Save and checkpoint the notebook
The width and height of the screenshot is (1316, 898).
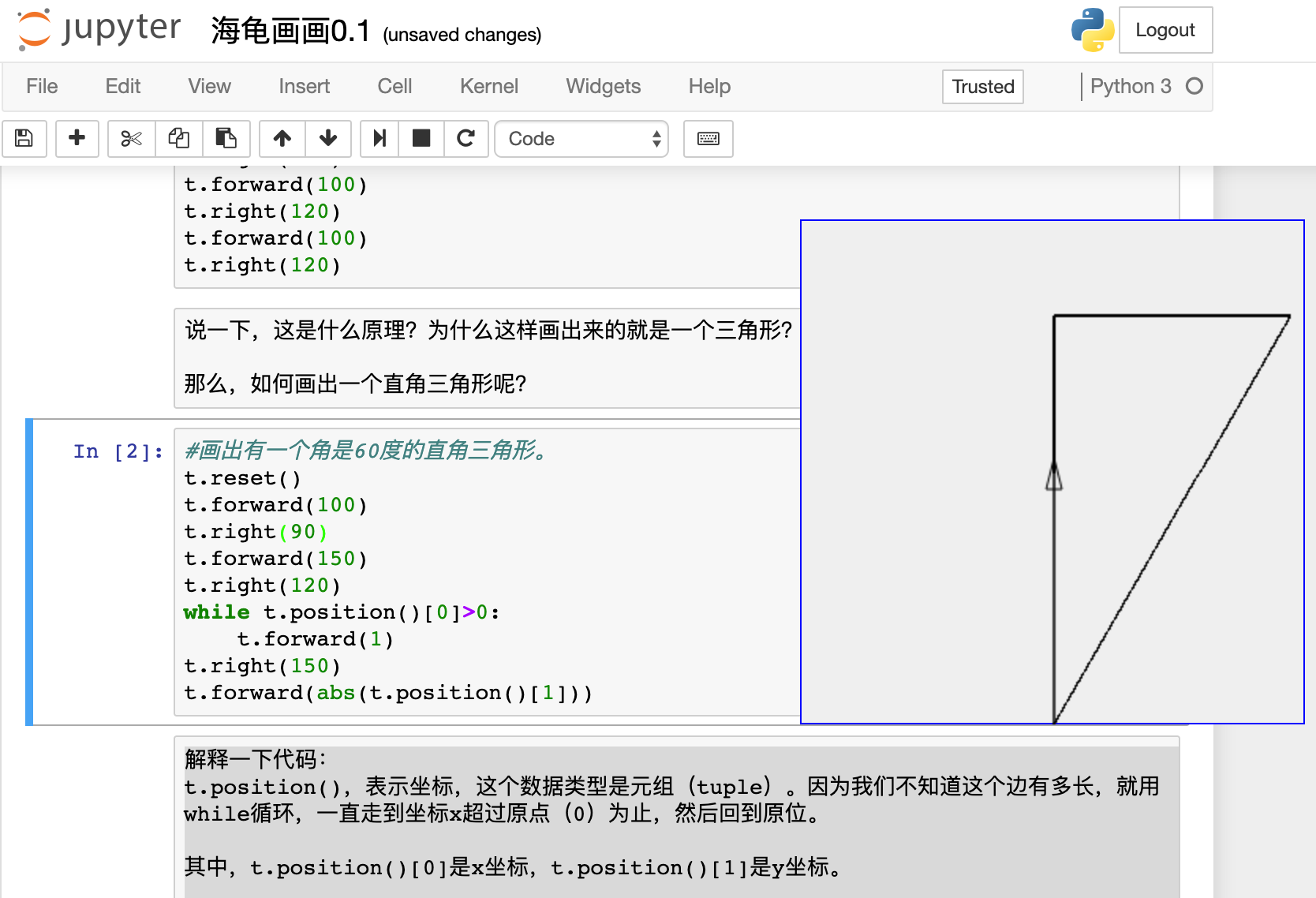coord(24,139)
